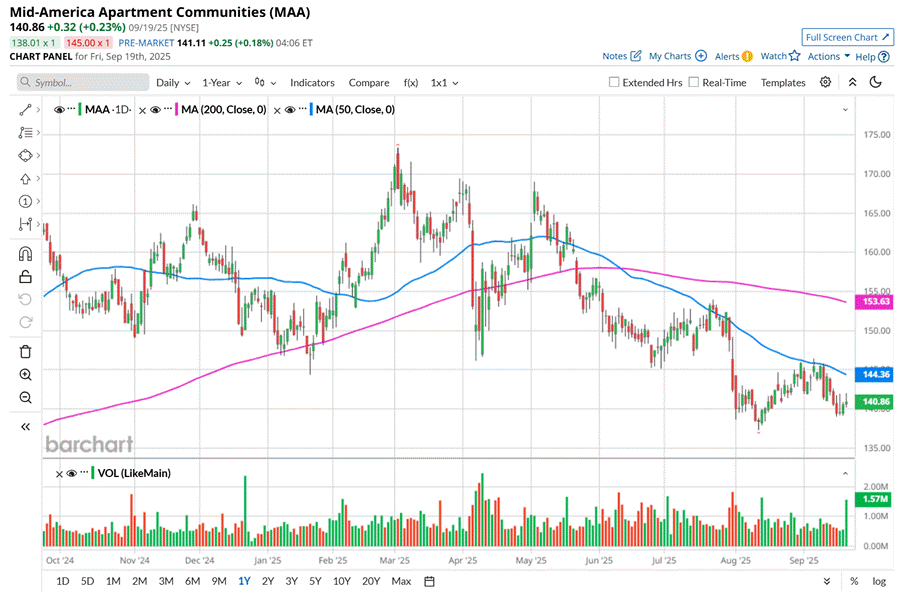Toggle visibility eye for MAA series
Image resolution: width=904 pixels, height=596 pixels.
point(59,110)
